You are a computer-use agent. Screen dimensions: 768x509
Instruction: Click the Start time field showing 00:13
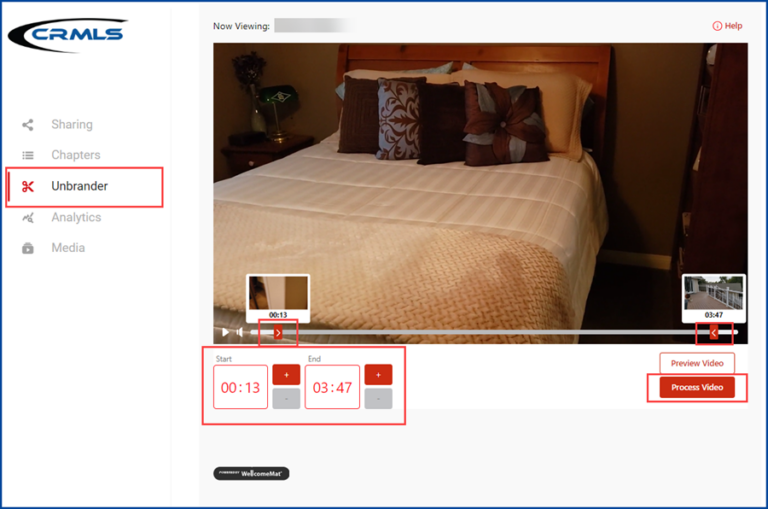(x=240, y=387)
